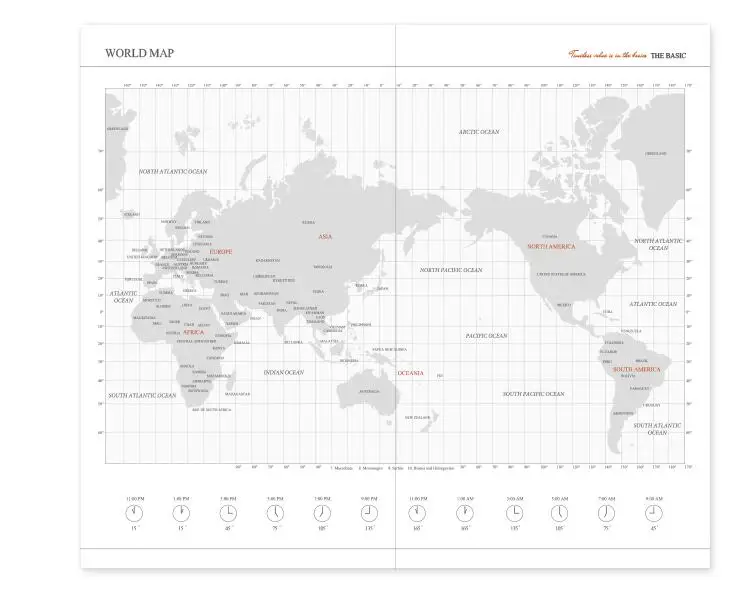Viewport: 747px width, 589px height.
Task: Click the PARAGUAY country label
Action: point(639,388)
